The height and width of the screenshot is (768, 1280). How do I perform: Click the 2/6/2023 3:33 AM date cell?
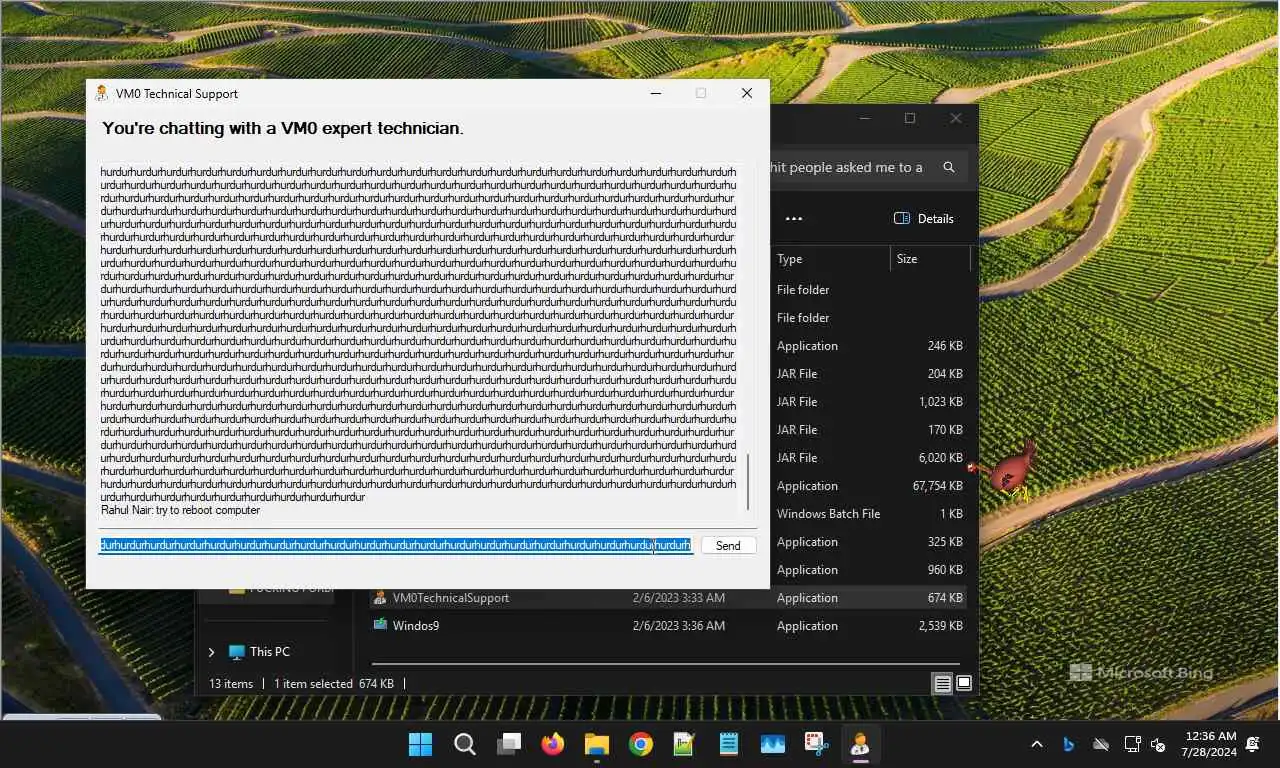pos(678,598)
